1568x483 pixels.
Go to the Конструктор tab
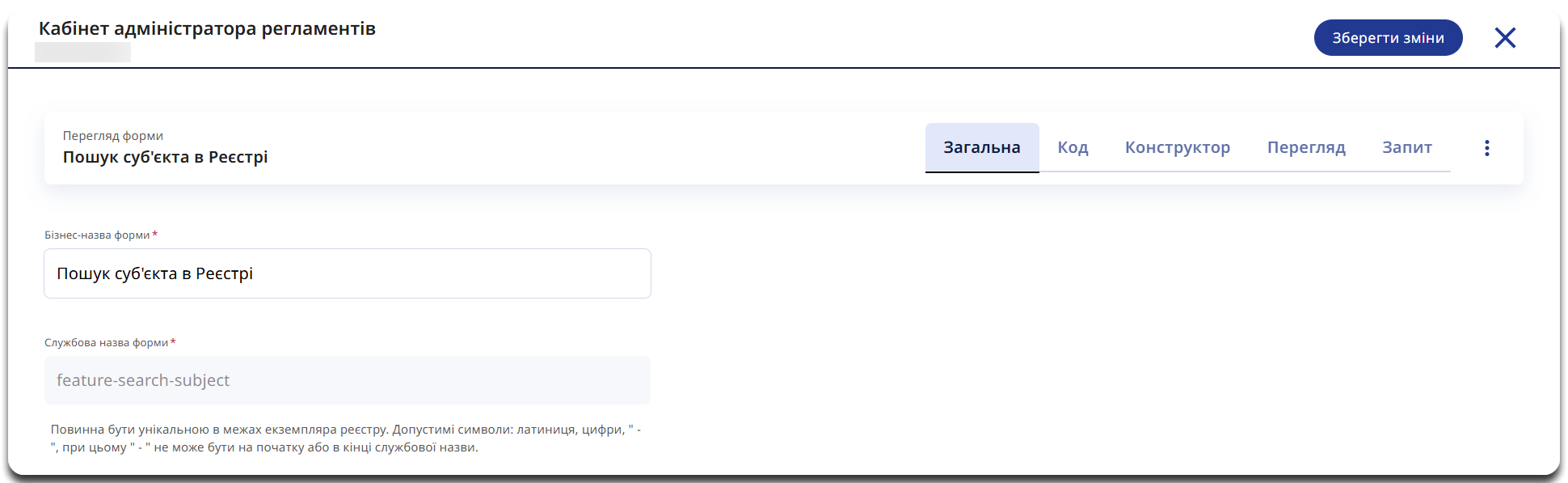(1177, 148)
